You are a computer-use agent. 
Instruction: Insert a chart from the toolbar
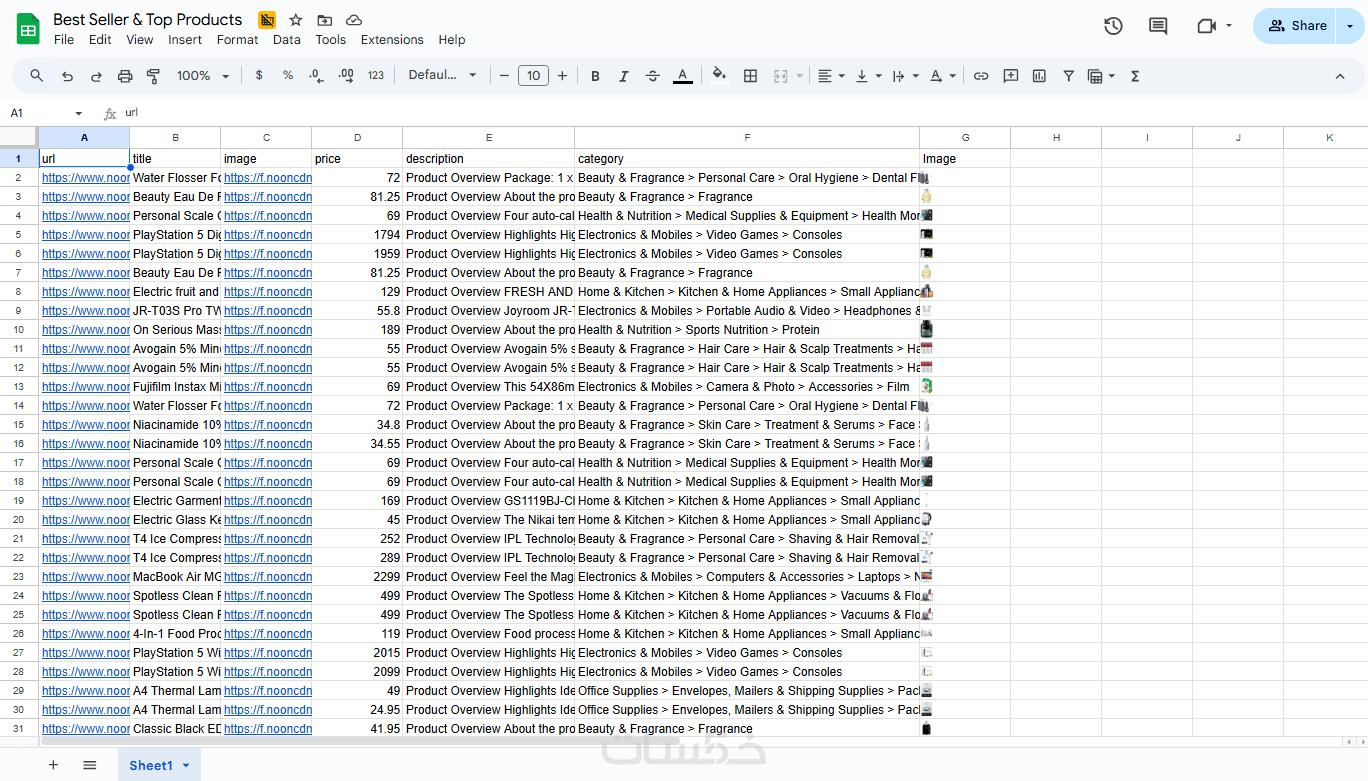click(x=1039, y=76)
